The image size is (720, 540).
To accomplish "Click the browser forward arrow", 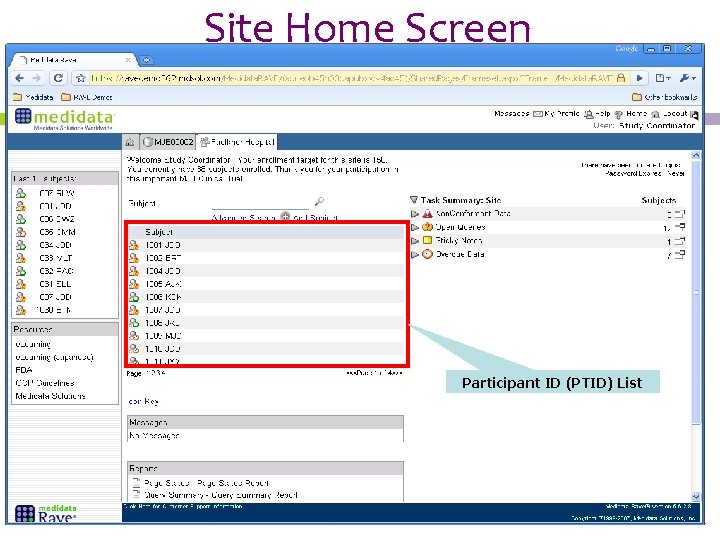I will click(x=37, y=78).
